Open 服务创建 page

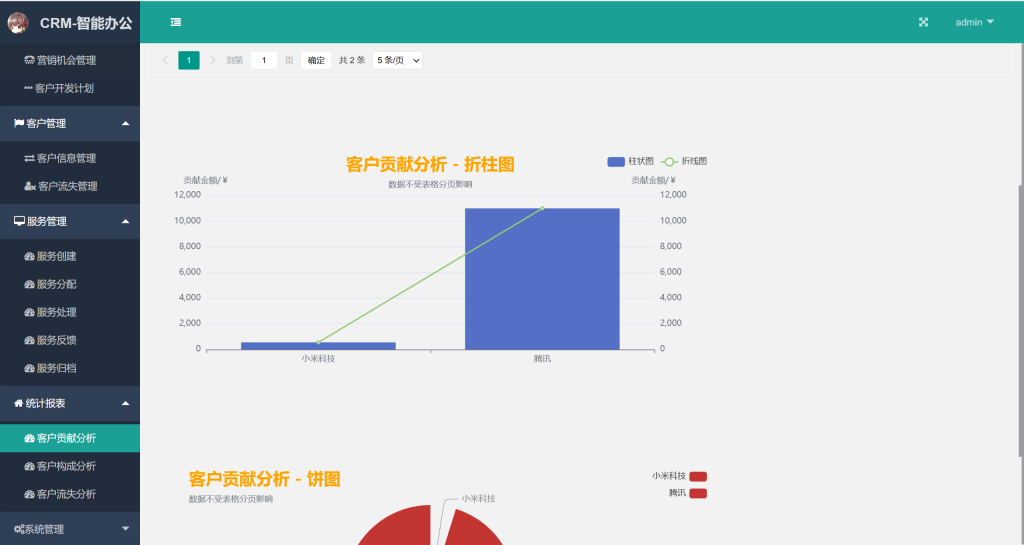point(70,257)
